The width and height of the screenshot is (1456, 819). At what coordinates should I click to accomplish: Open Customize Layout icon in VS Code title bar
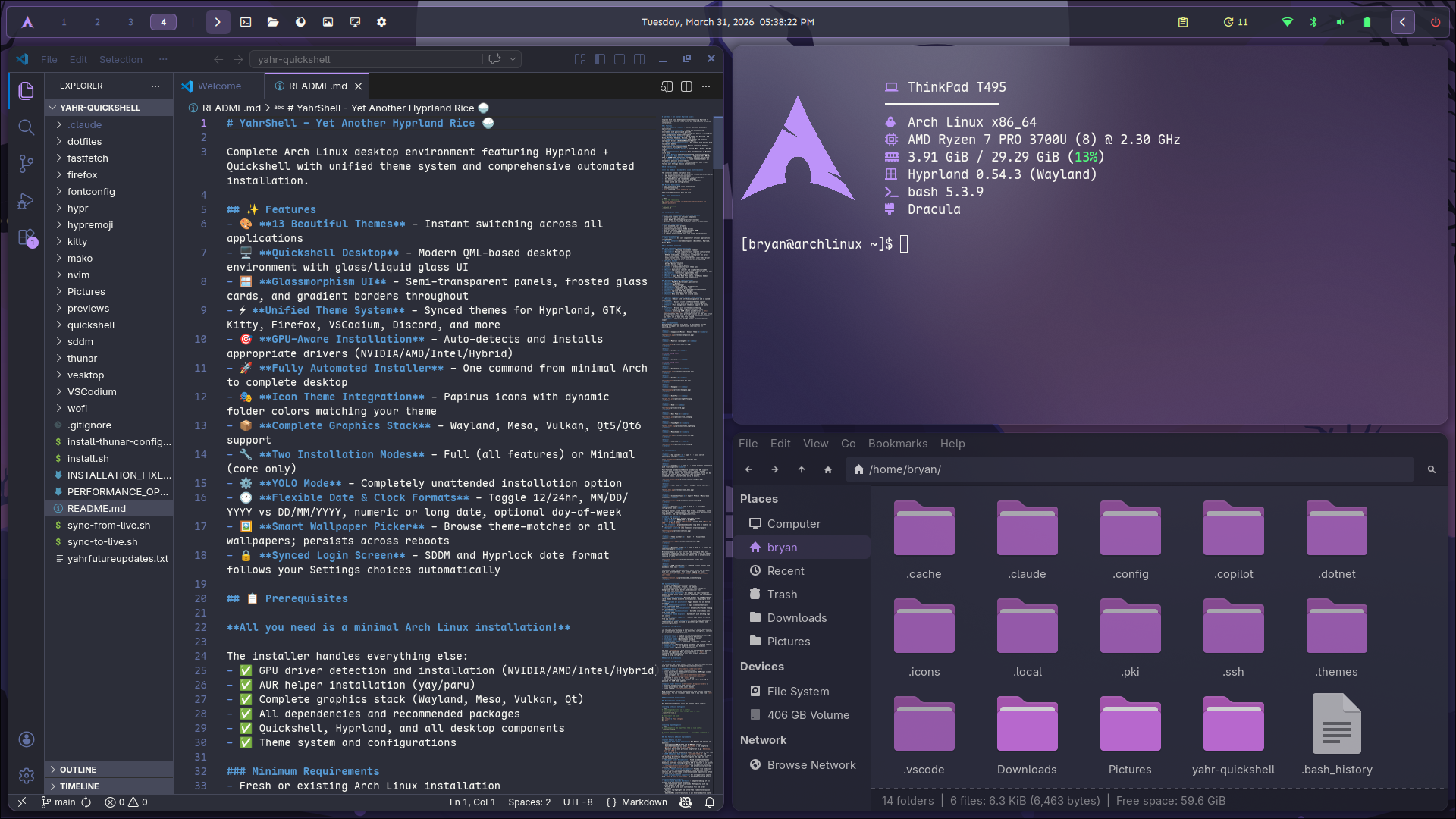(x=580, y=59)
